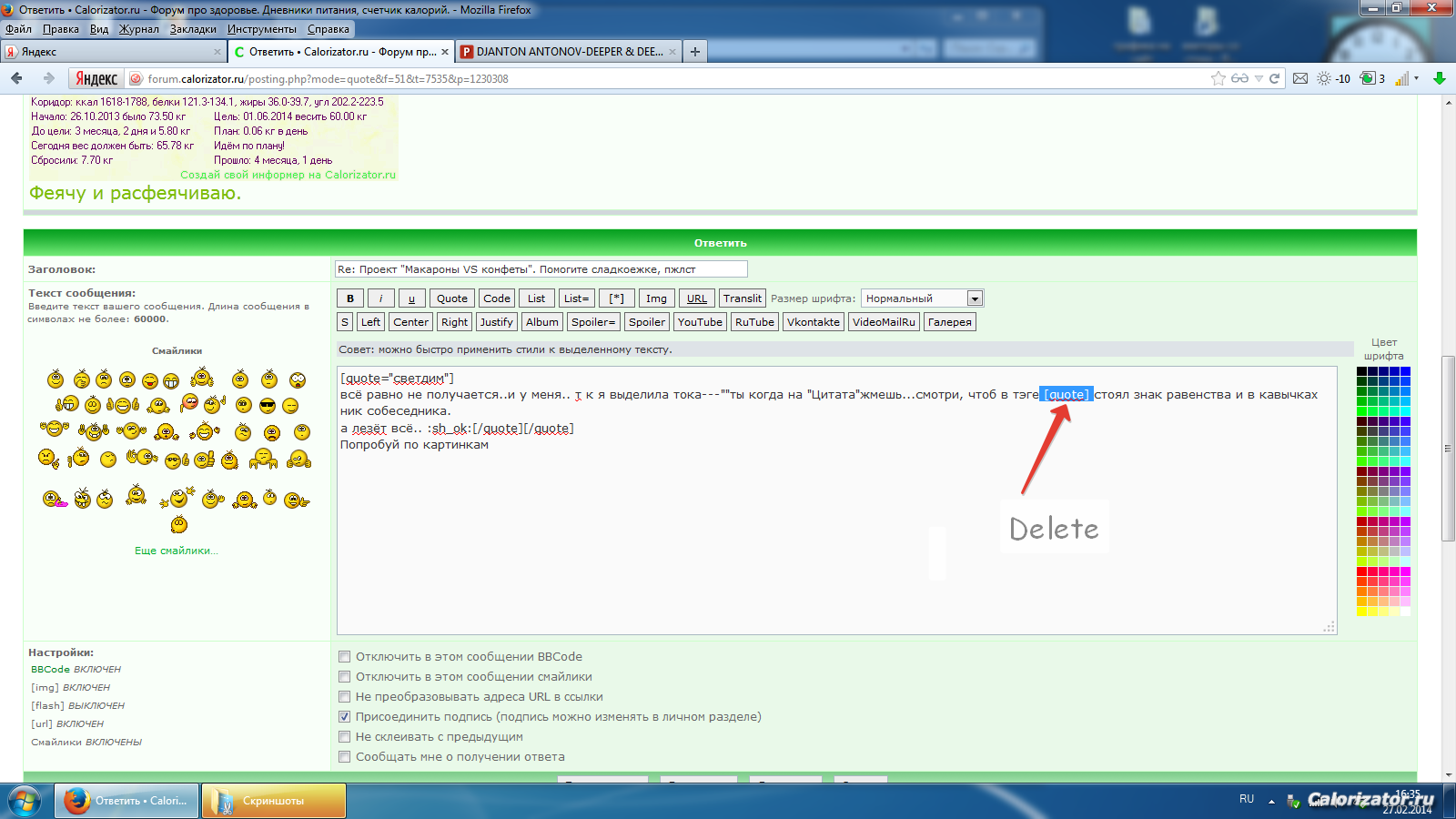Insert Code BBCode tag button
Viewport: 1456px width, 819px height.
tap(497, 298)
